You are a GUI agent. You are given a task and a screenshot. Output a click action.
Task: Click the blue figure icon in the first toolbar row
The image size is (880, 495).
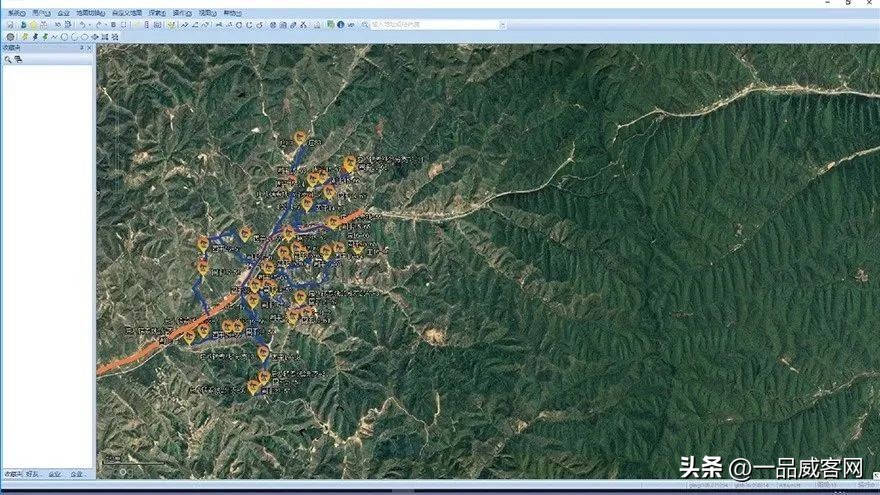(24, 25)
